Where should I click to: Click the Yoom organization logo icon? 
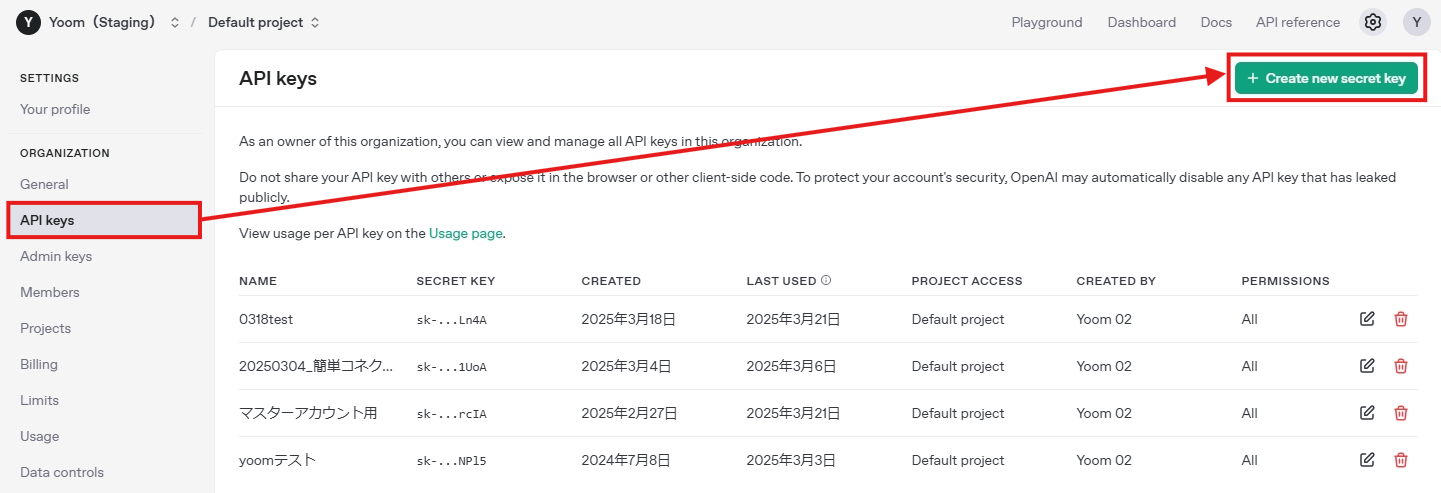[28, 22]
